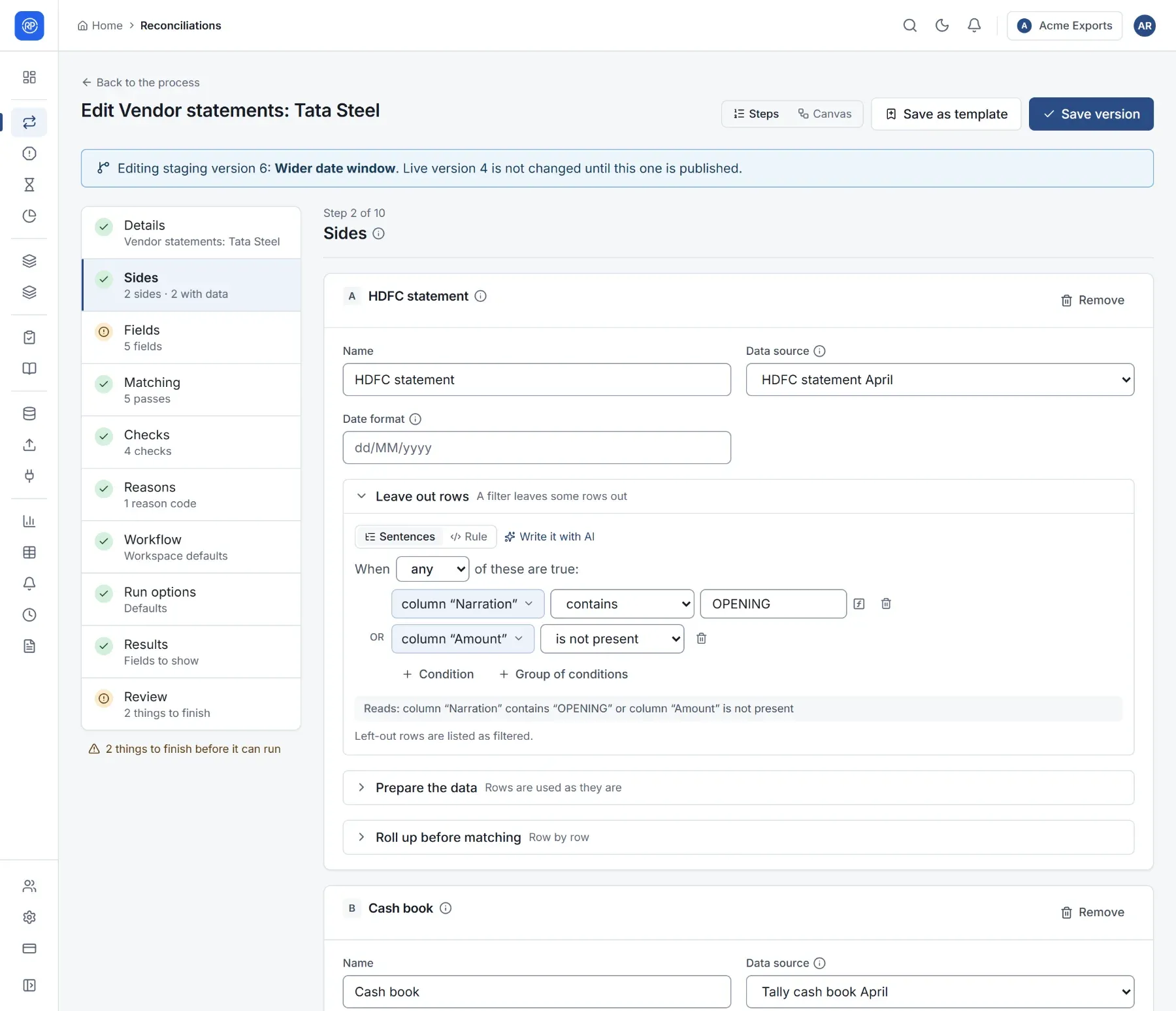
Task: Open the plug integrations sidebar icon
Action: pyautogui.click(x=29, y=476)
